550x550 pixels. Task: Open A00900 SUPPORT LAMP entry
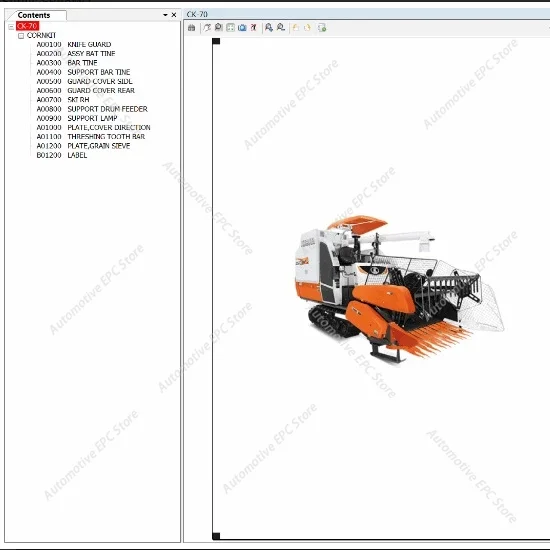click(77, 118)
